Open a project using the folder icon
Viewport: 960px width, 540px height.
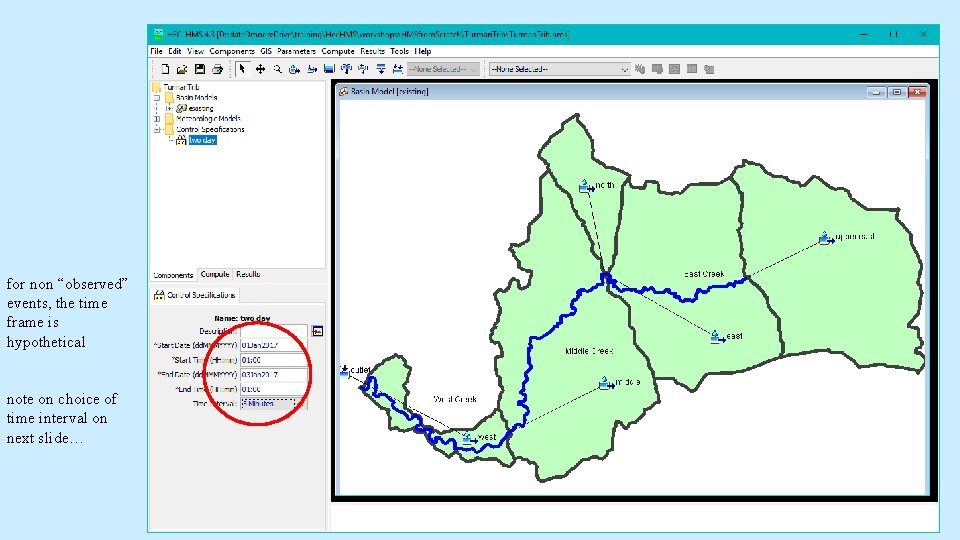tap(182, 69)
